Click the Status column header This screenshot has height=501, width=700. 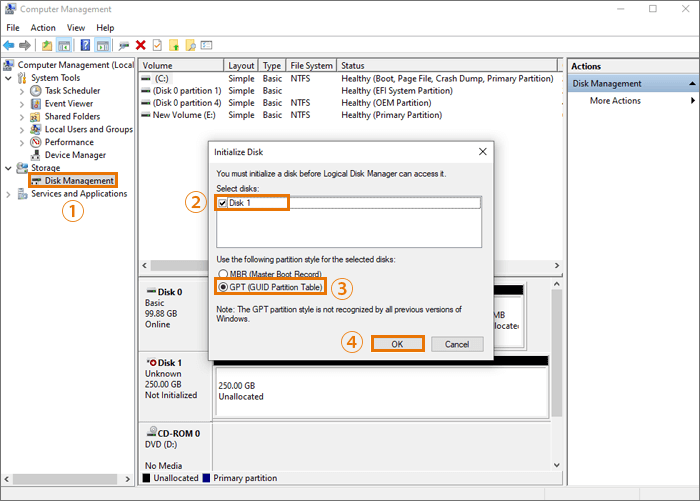point(447,65)
